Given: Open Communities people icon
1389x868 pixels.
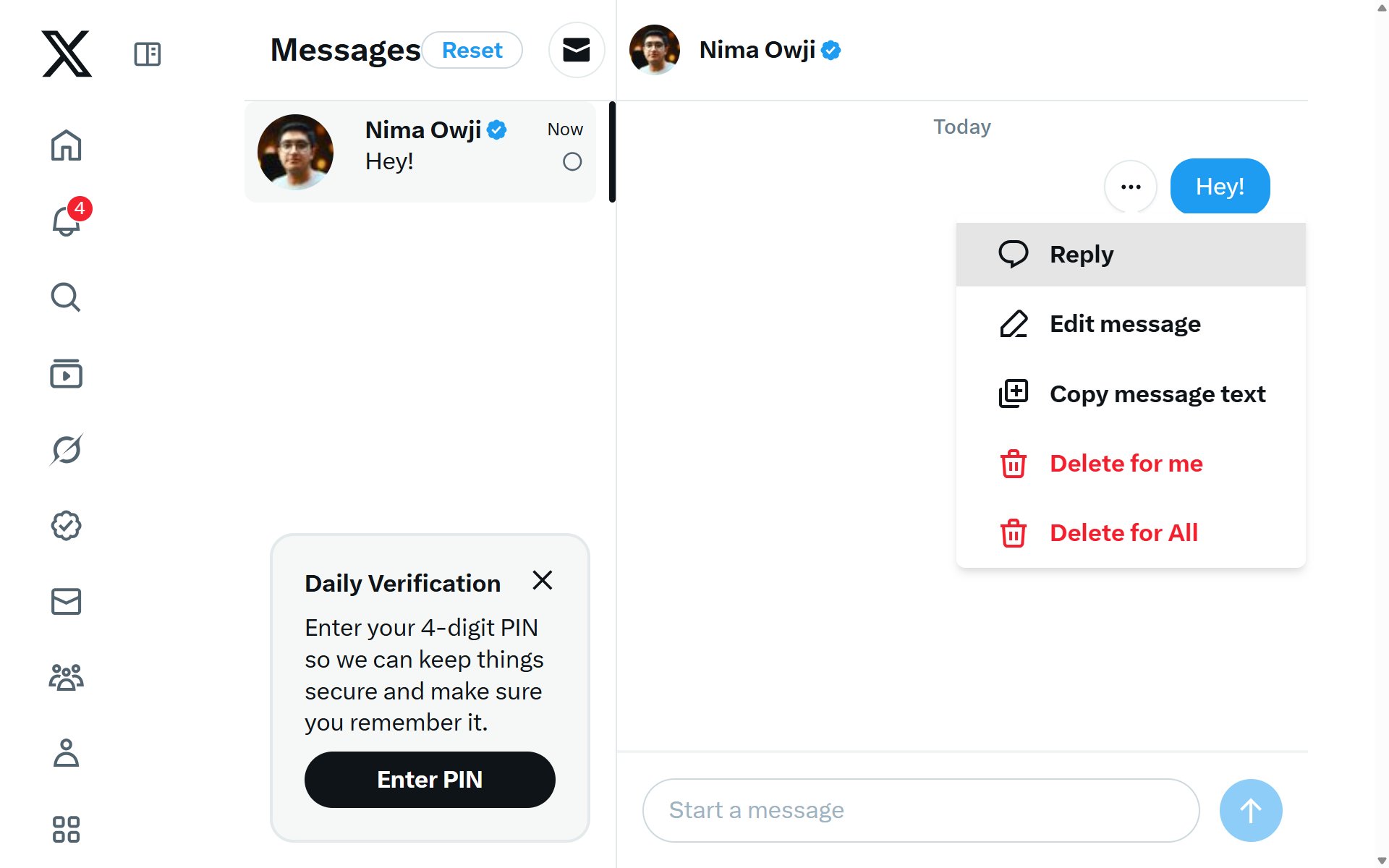Looking at the screenshot, I should click(66, 678).
